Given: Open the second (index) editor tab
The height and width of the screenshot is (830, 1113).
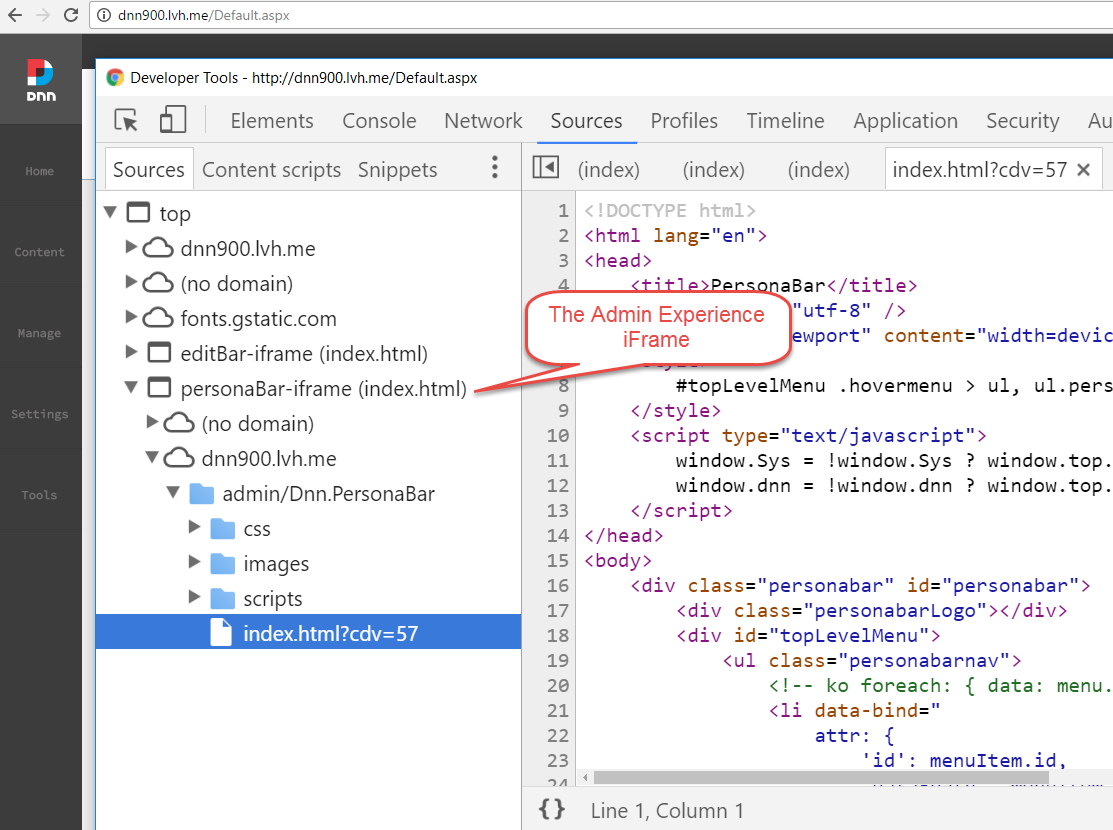Looking at the screenshot, I should (713, 170).
